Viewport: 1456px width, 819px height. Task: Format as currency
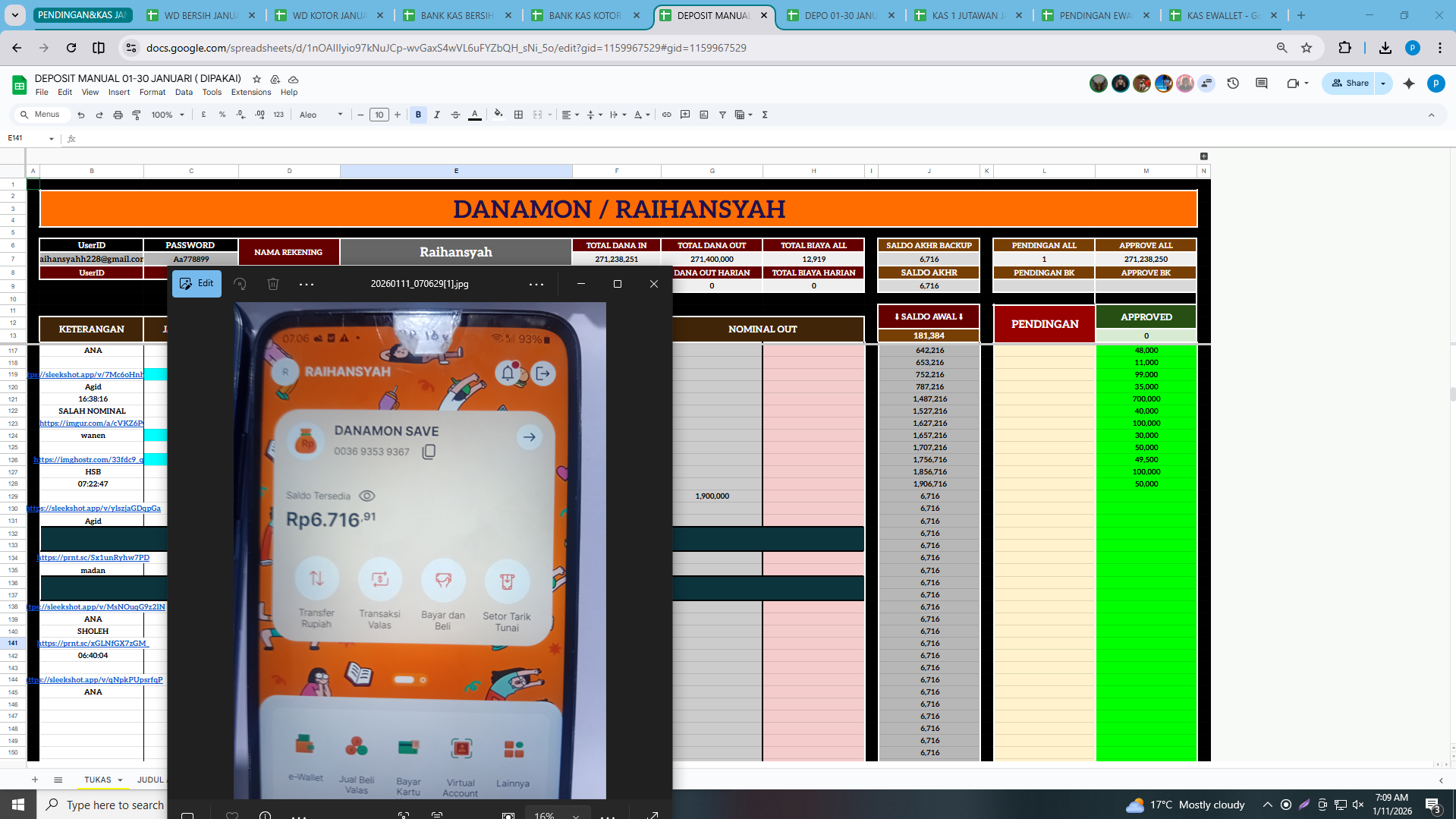pyautogui.click(x=203, y=115)
